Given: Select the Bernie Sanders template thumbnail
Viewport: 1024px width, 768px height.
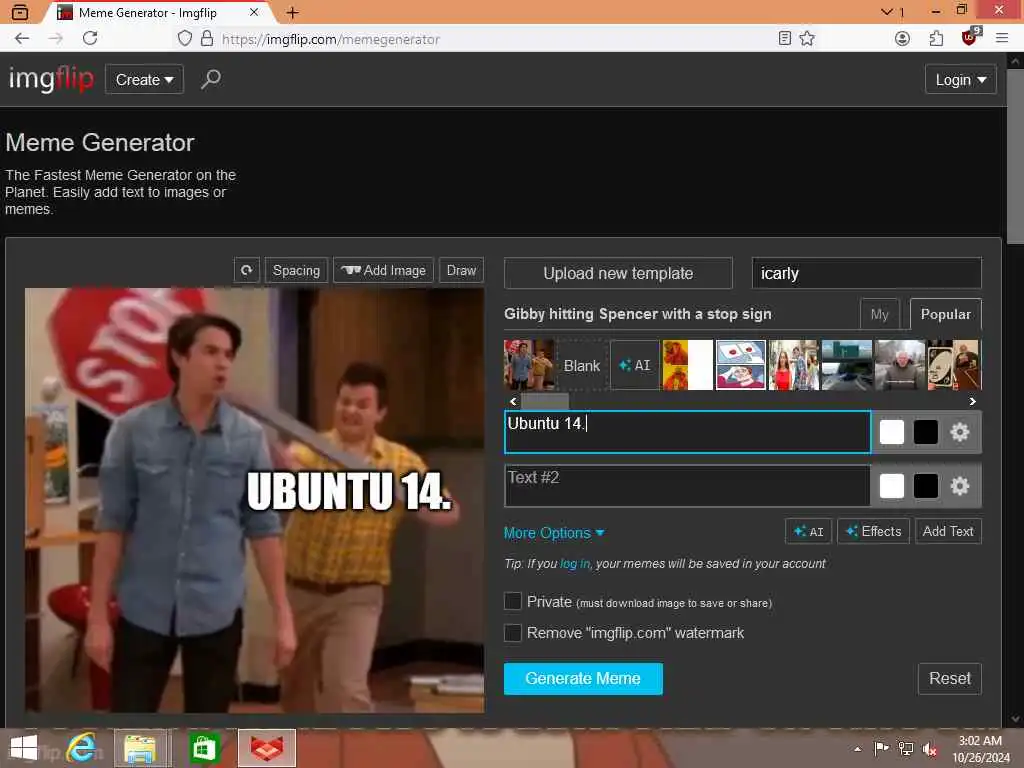Looking at the screenshot, I should coord(900,364).
